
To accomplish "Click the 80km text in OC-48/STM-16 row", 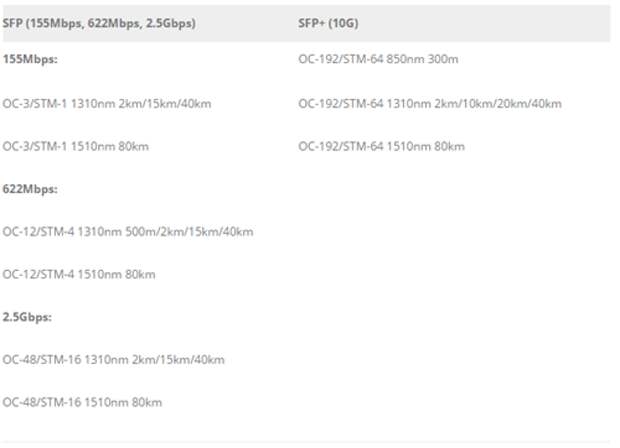I will [x=147, y=403].
